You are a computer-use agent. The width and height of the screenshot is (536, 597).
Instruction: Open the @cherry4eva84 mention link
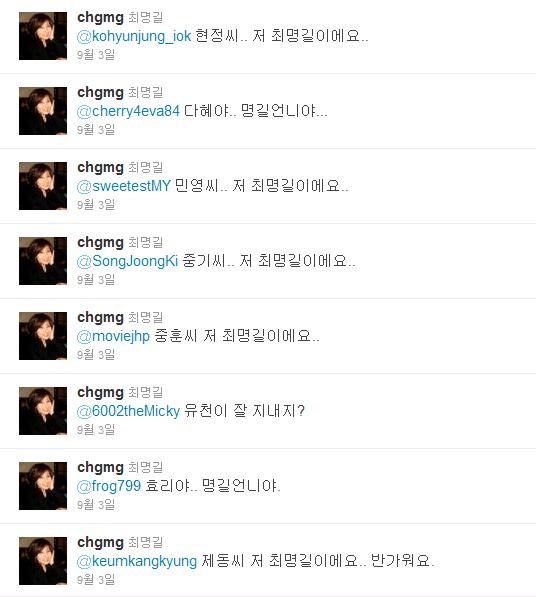coord(128,111)
